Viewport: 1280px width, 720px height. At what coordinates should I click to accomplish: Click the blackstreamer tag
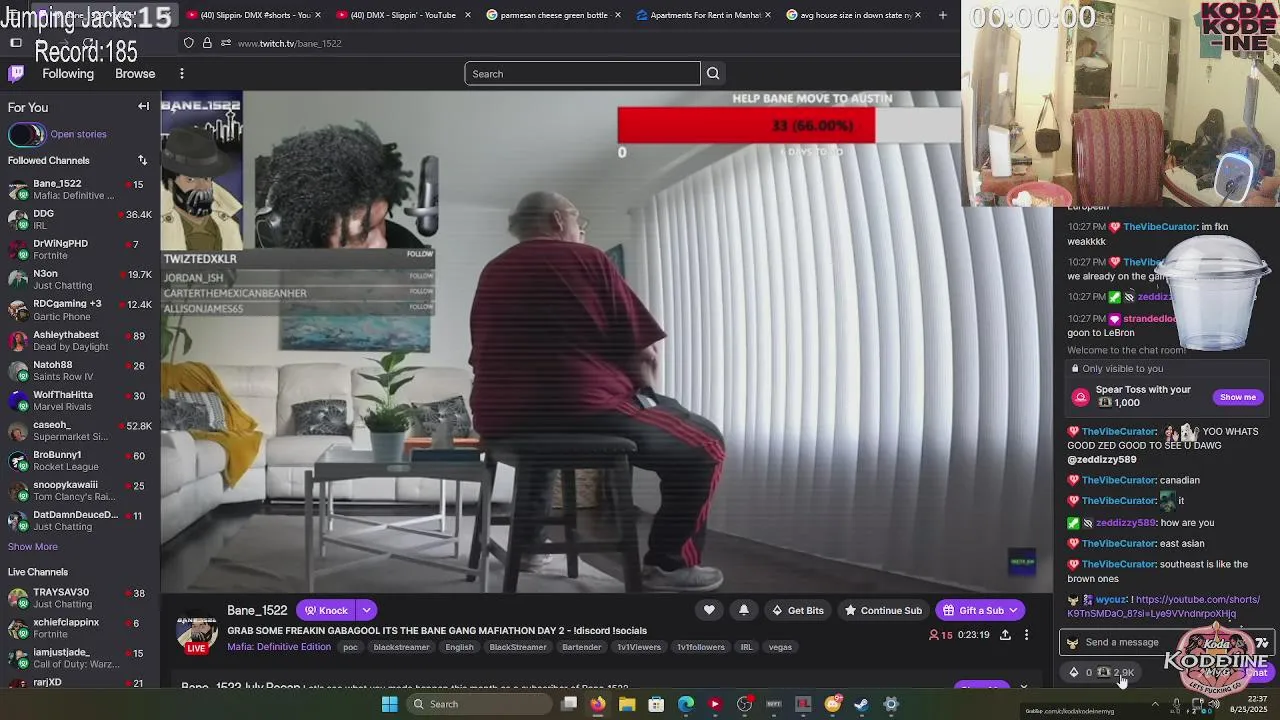(x=401, y=647)
